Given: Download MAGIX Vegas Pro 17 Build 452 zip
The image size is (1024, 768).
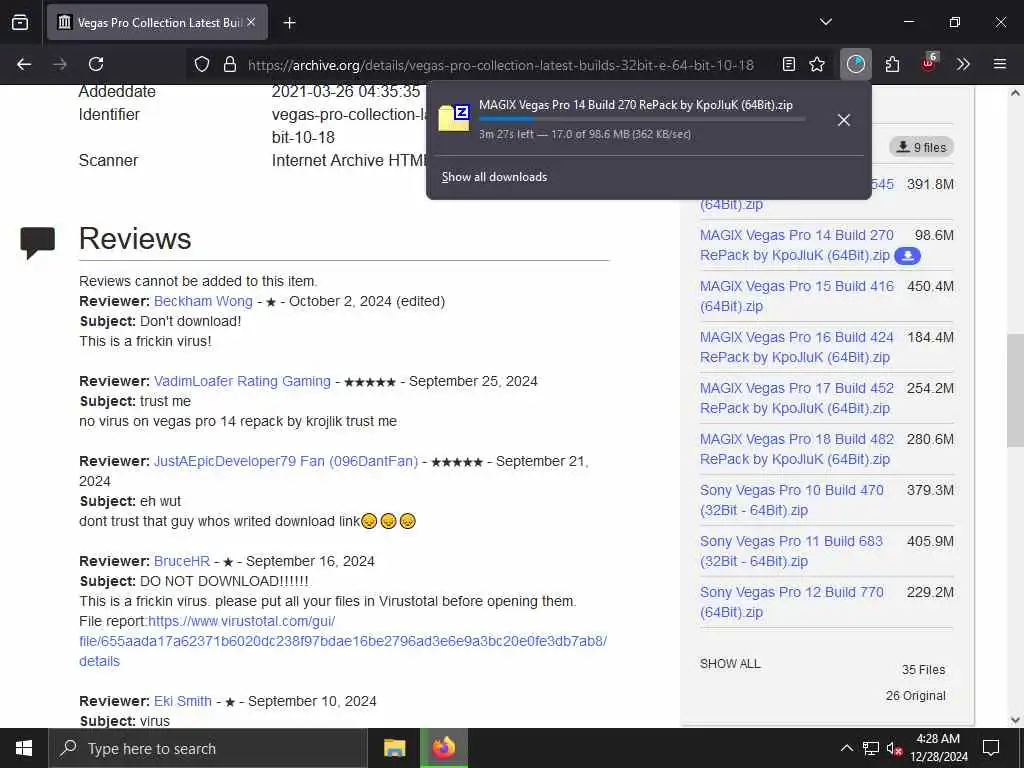Looking at the screenshot, I should click(x=797, y=398).
